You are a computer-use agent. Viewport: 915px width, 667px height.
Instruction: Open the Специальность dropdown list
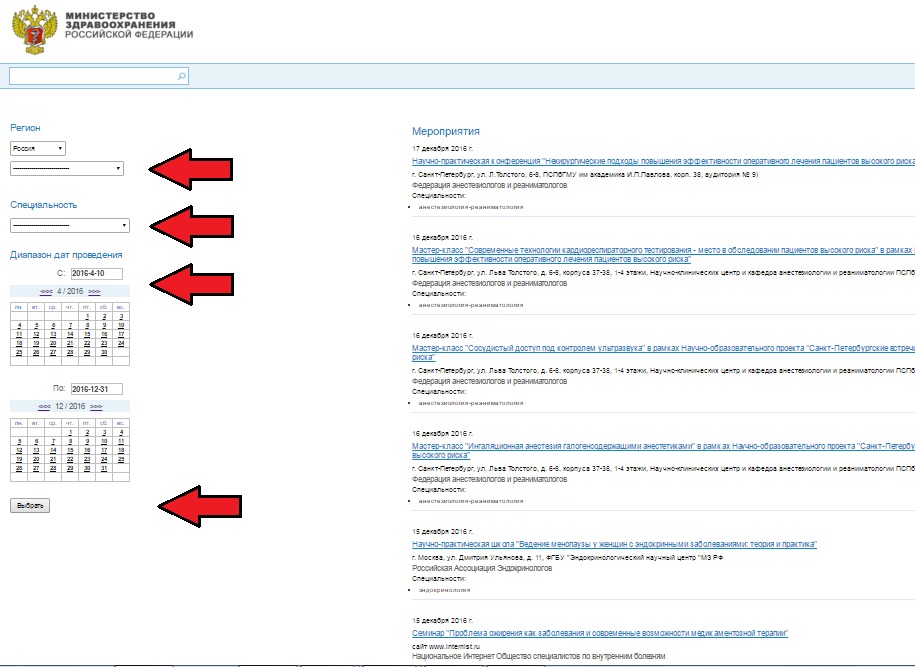(69, 225)
